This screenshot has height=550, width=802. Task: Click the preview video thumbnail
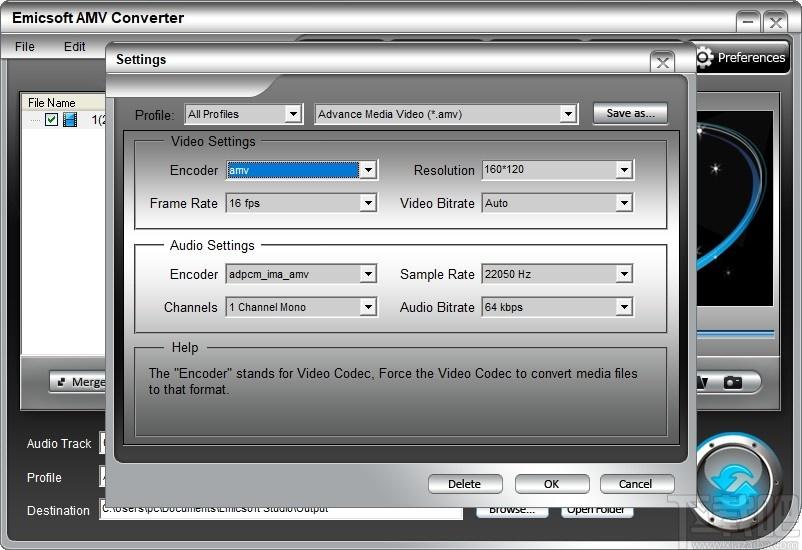[x=734, y=208]
